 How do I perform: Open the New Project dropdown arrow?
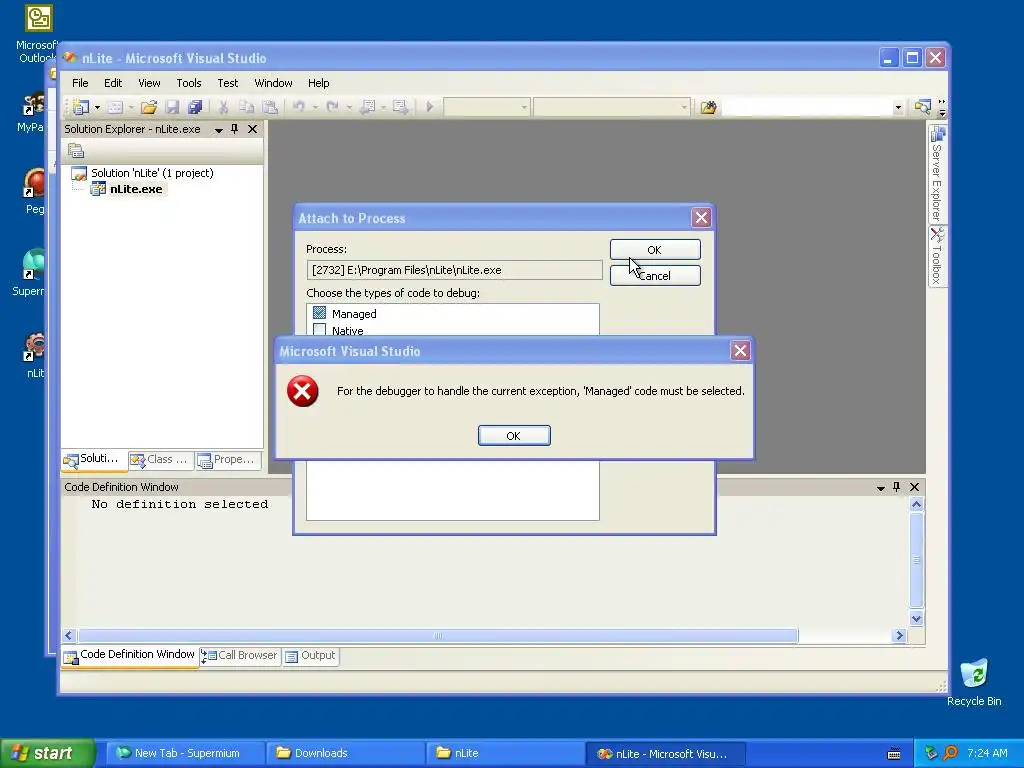(97, 107)
